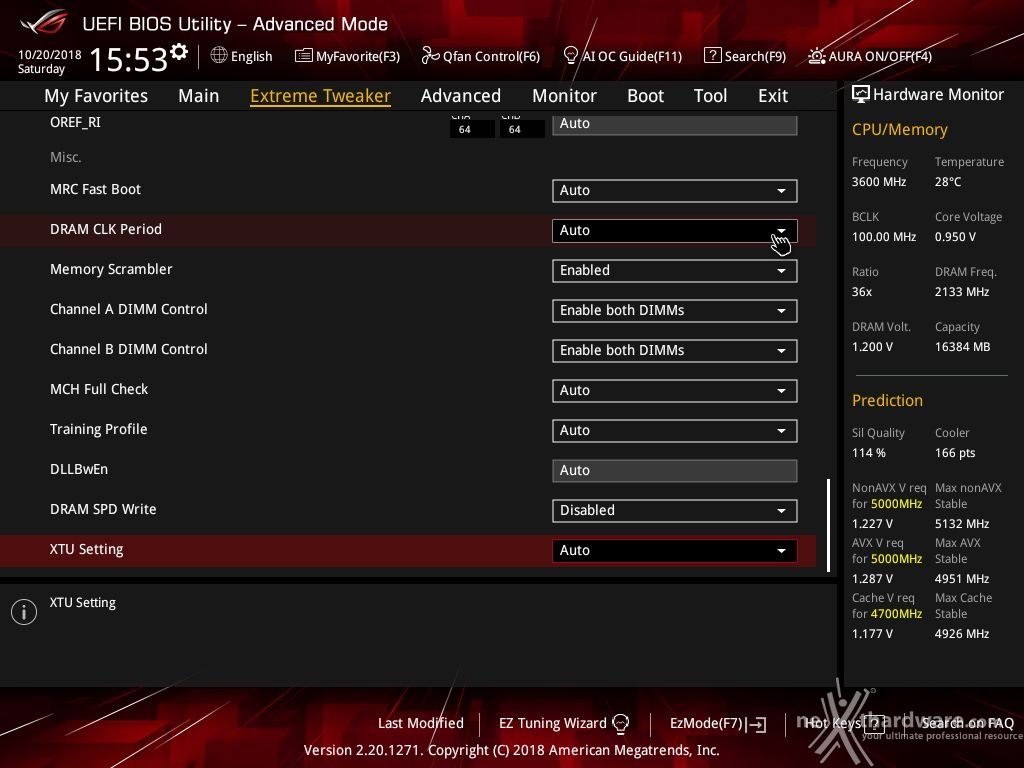Open the clock settings gear icon
Viewport: 1024px width, 768px height.
click(x=179, y=52)
